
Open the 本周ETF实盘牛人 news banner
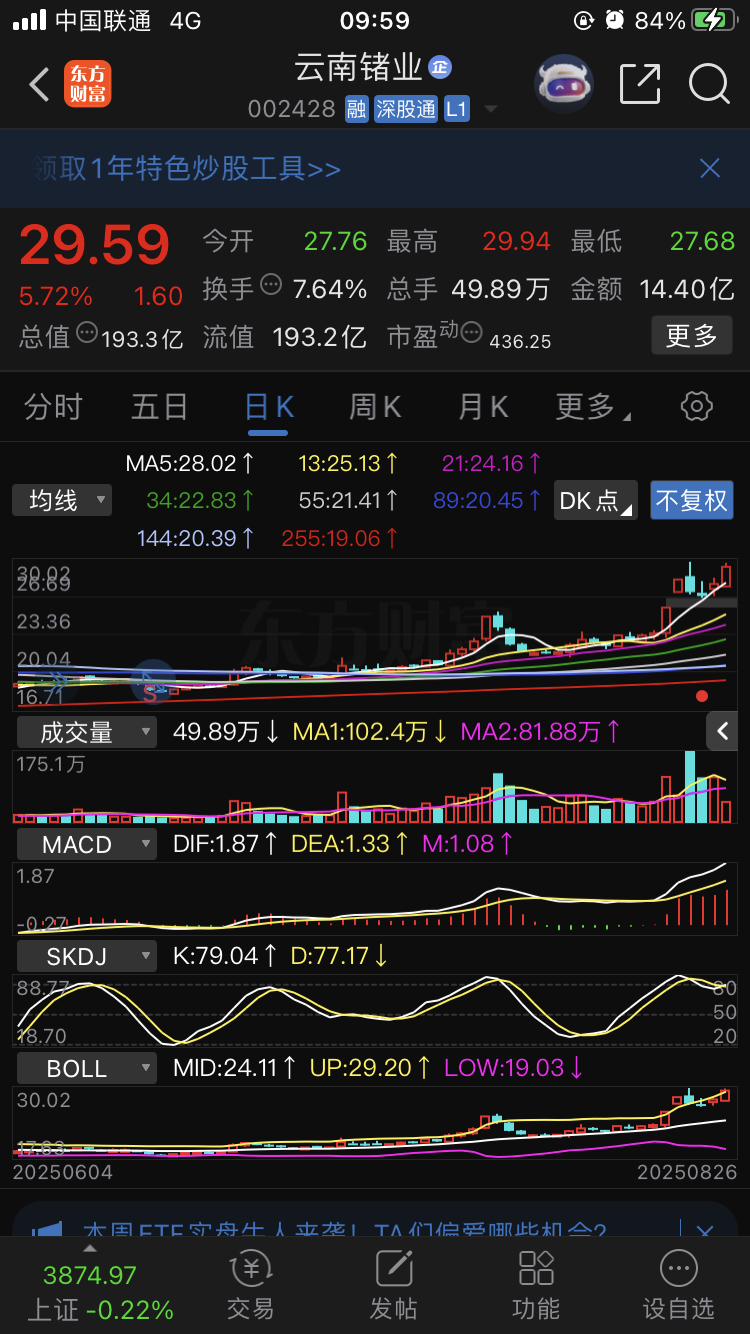coord(344,1232)
